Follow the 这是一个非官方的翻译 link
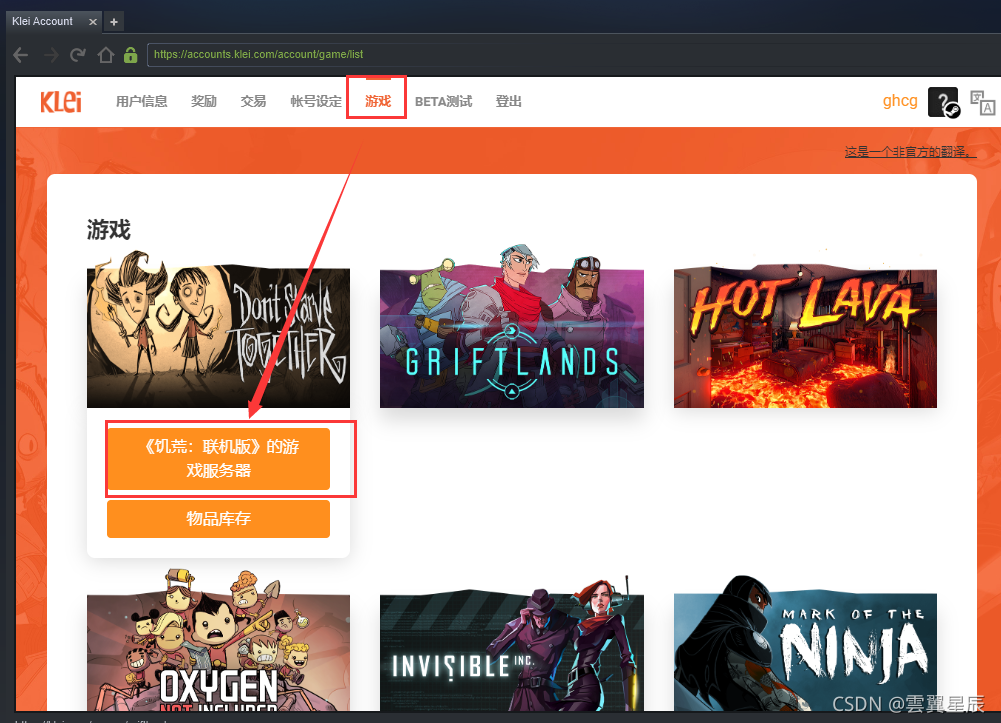The image size is (1001, 723). pos(910,152)
